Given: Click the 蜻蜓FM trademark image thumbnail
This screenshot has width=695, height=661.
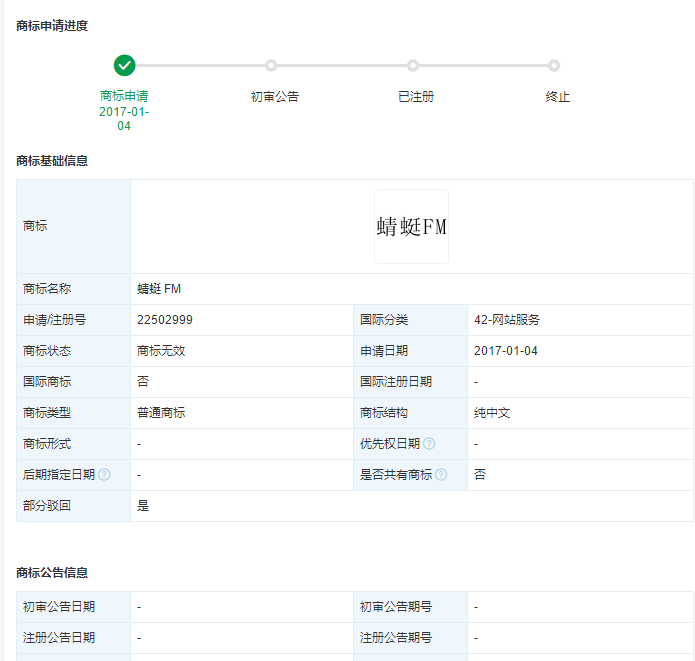Looking at the screenshot, I should (411, 227).
